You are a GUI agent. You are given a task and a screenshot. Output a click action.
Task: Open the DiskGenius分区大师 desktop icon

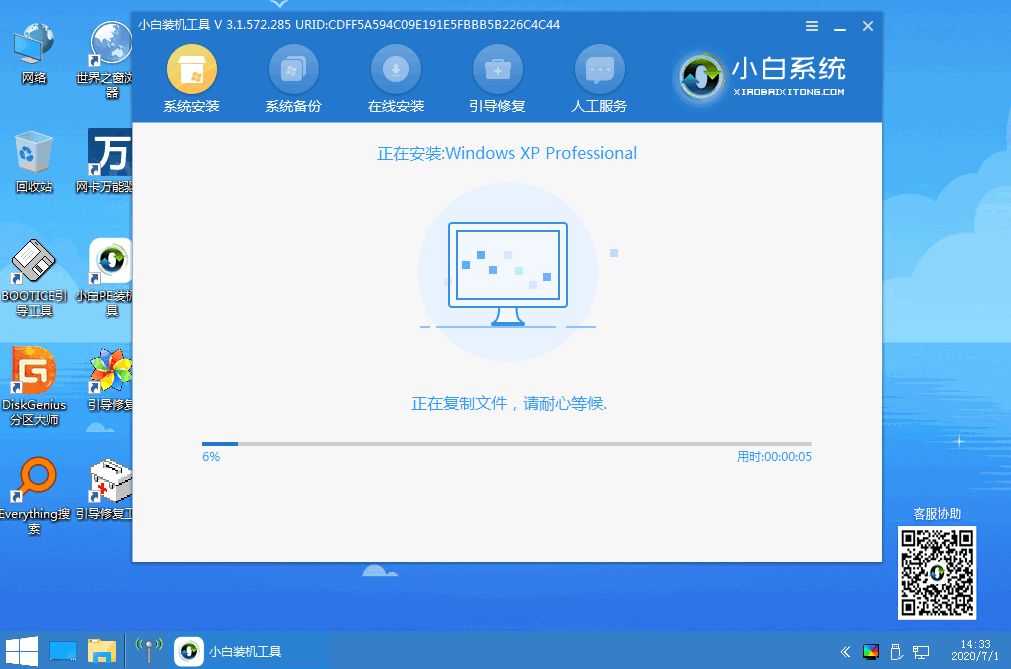[x=34, y=372]
